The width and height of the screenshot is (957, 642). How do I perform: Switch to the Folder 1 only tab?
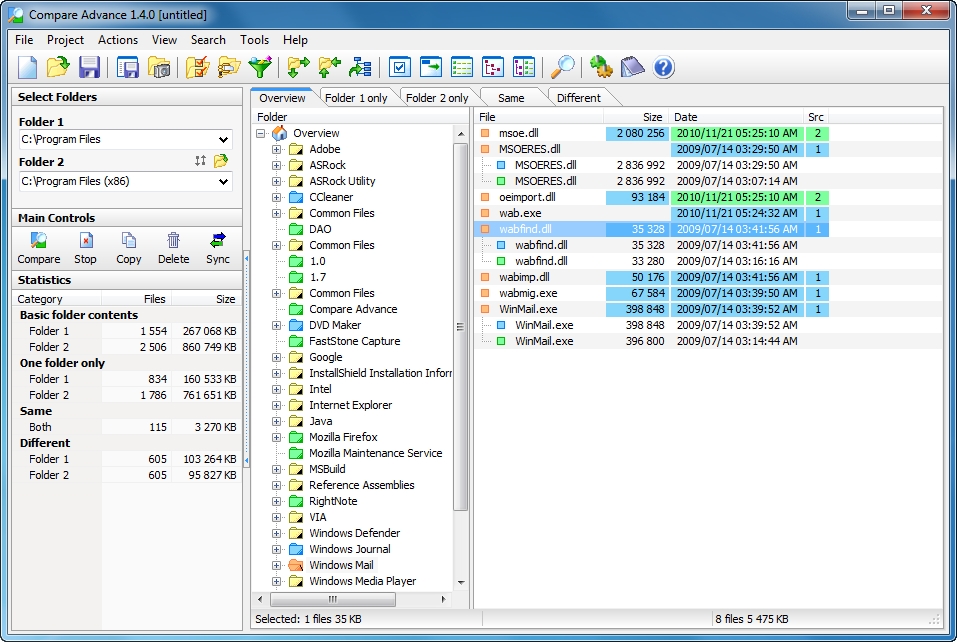[356, 98]
